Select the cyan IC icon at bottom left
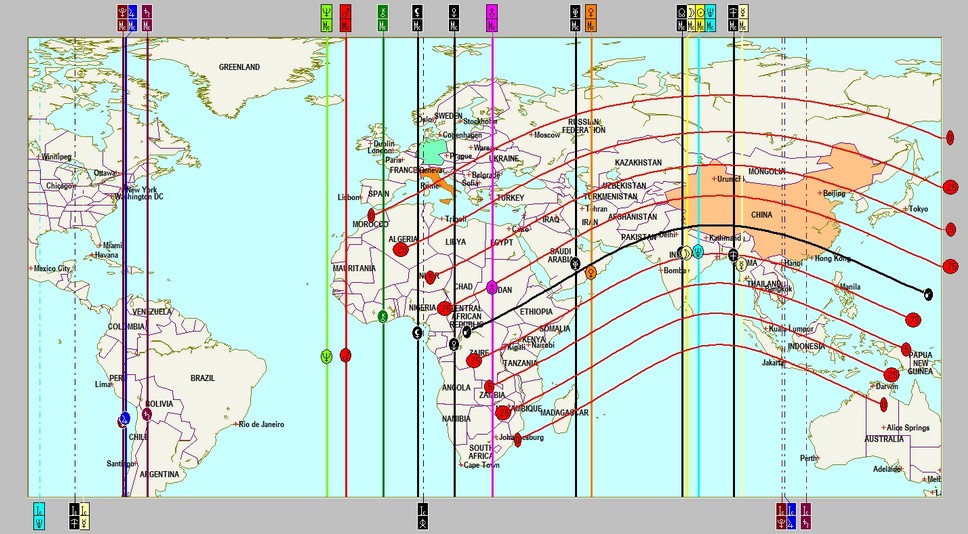This screenshot has height=534, width=968. tap(39, 514)
